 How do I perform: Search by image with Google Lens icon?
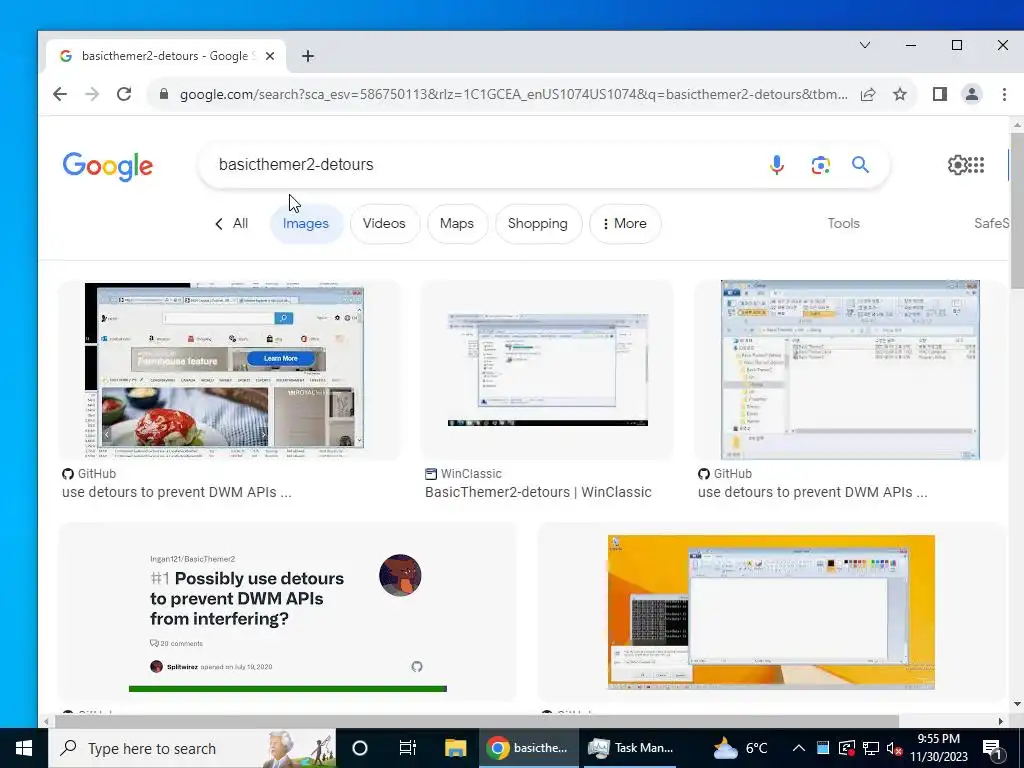click(x=821, y=165)
